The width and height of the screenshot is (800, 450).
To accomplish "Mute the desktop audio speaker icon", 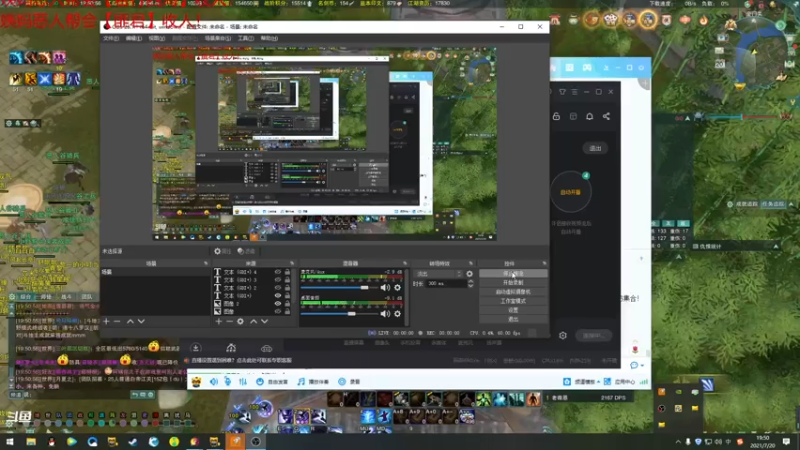I will [x=385, y=314].
